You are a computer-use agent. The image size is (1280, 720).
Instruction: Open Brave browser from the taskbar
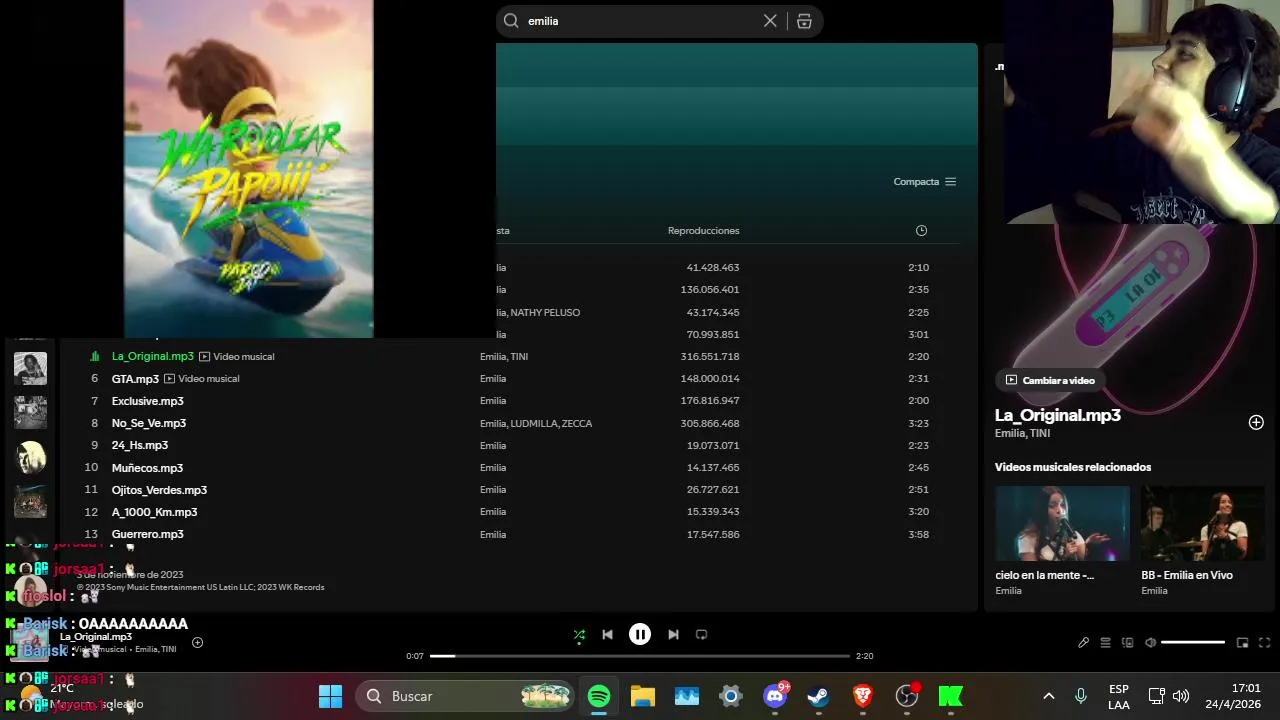tap(863, 696)
